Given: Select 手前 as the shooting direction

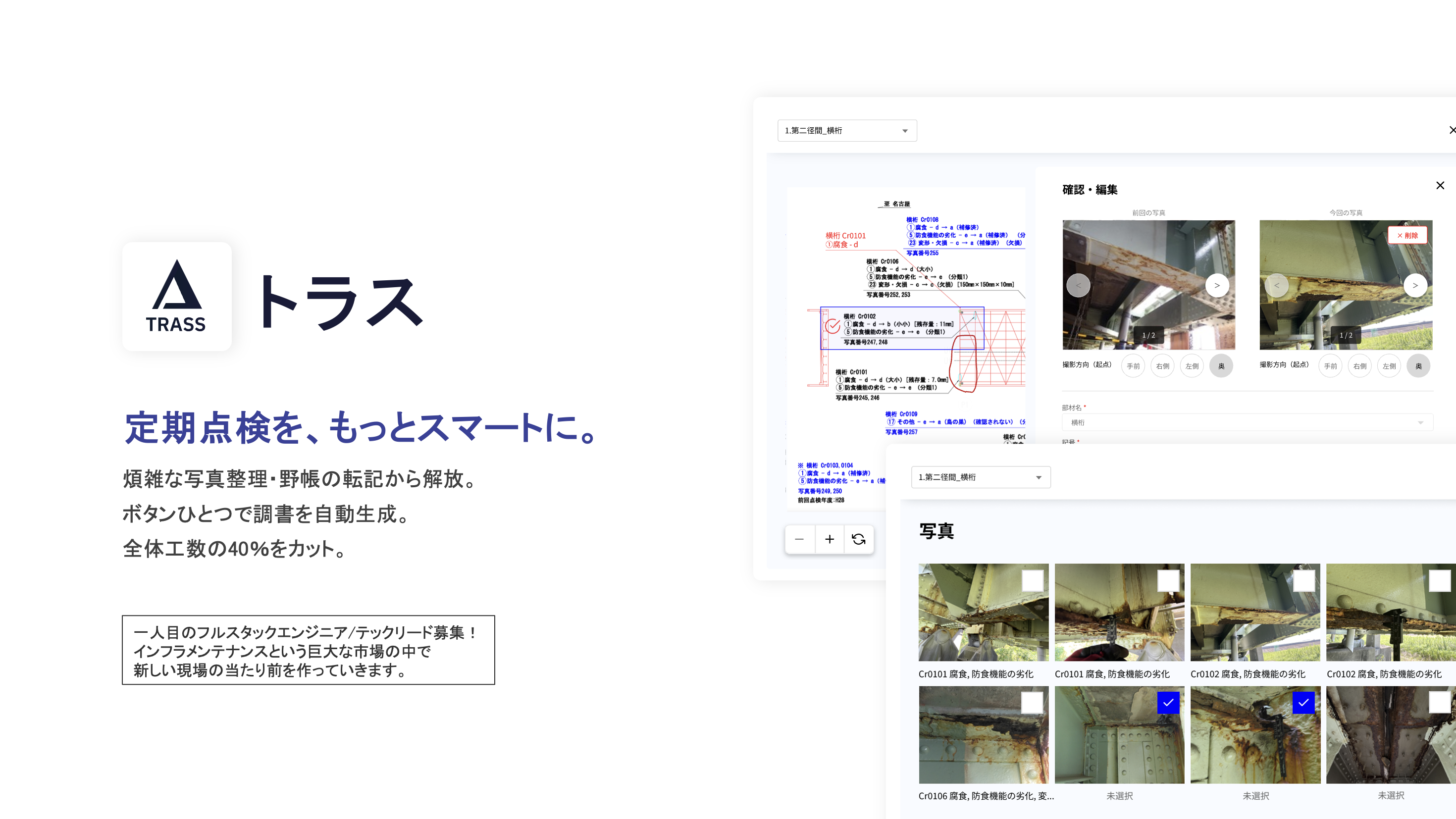Looking at the screenshot, I should coord(1133,366).
